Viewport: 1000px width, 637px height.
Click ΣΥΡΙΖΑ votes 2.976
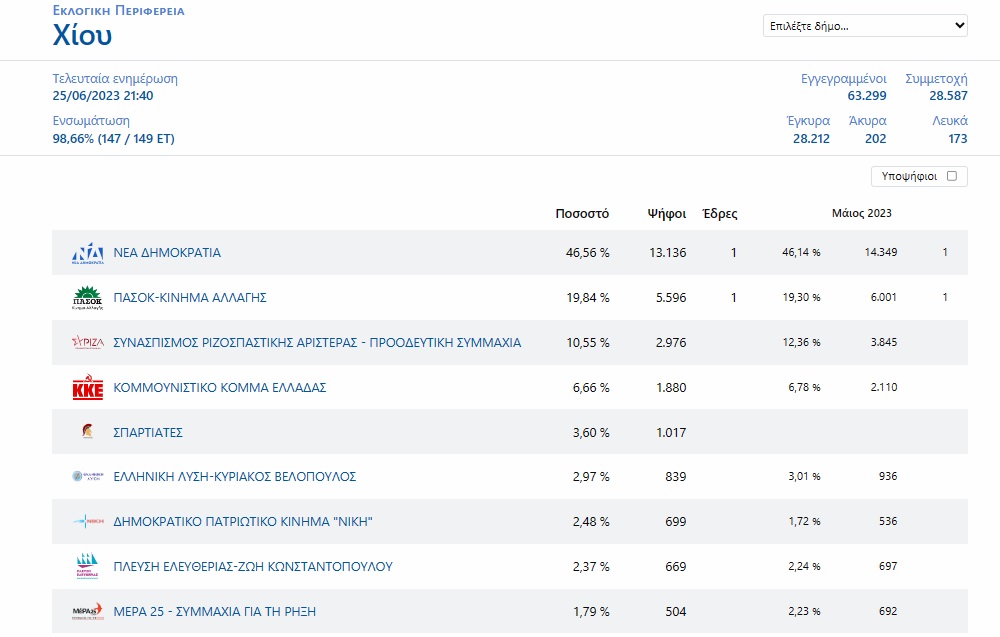coord(671,342)
